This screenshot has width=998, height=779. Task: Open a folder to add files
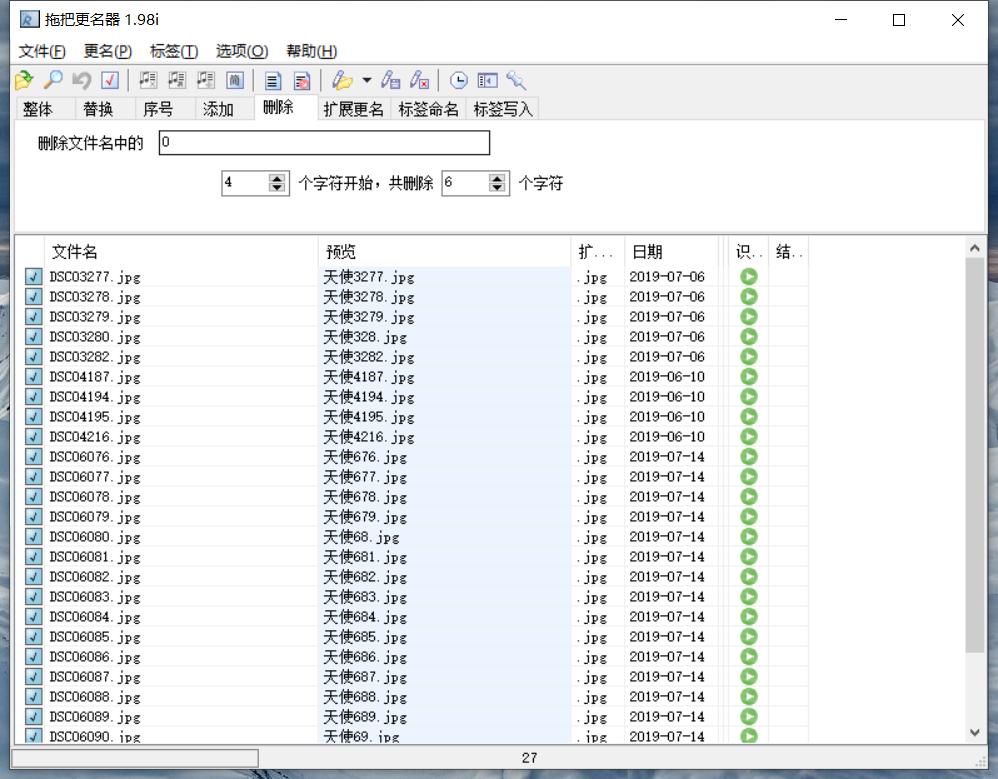tap(22, 80)
